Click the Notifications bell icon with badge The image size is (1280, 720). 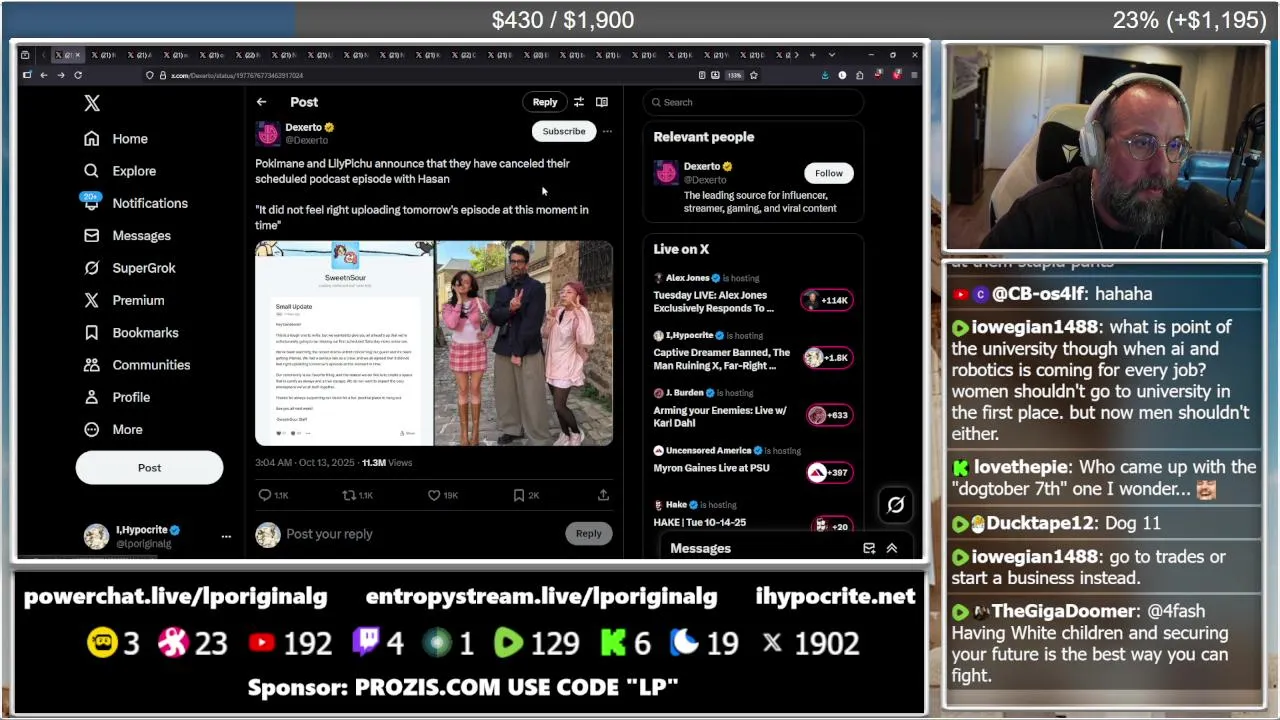coord(92,203)
